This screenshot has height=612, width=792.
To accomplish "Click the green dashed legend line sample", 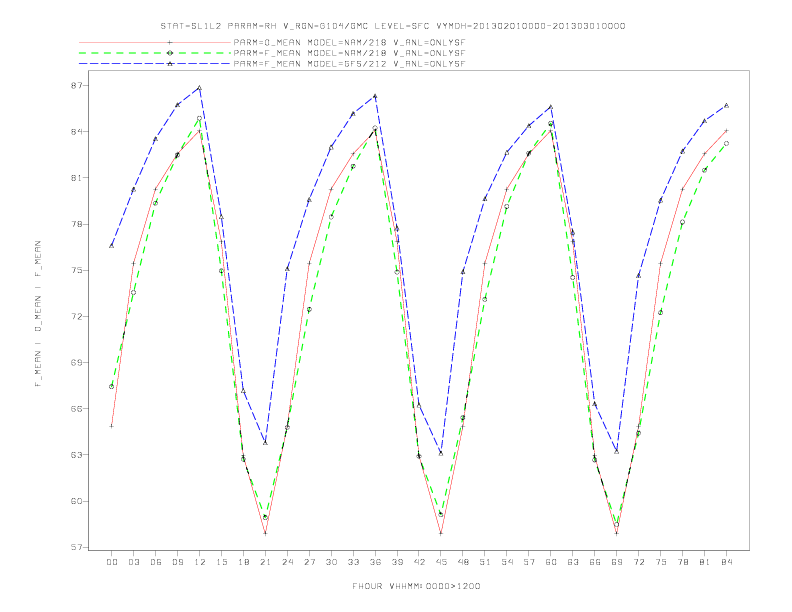I will pyautogui.click(x=155, y=53).
